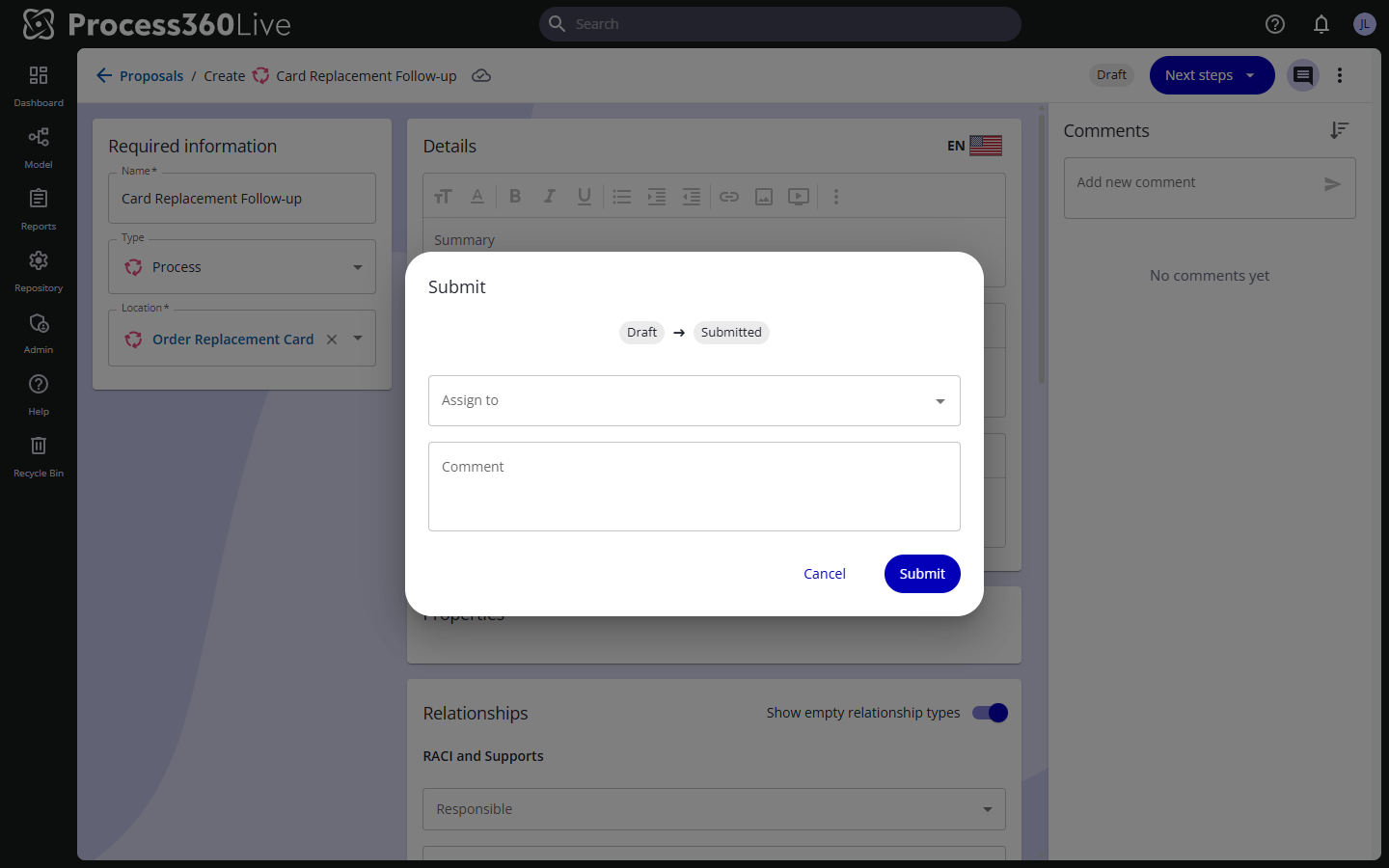
Task: Click the font size toolbar icon
Action: (443, 197)
